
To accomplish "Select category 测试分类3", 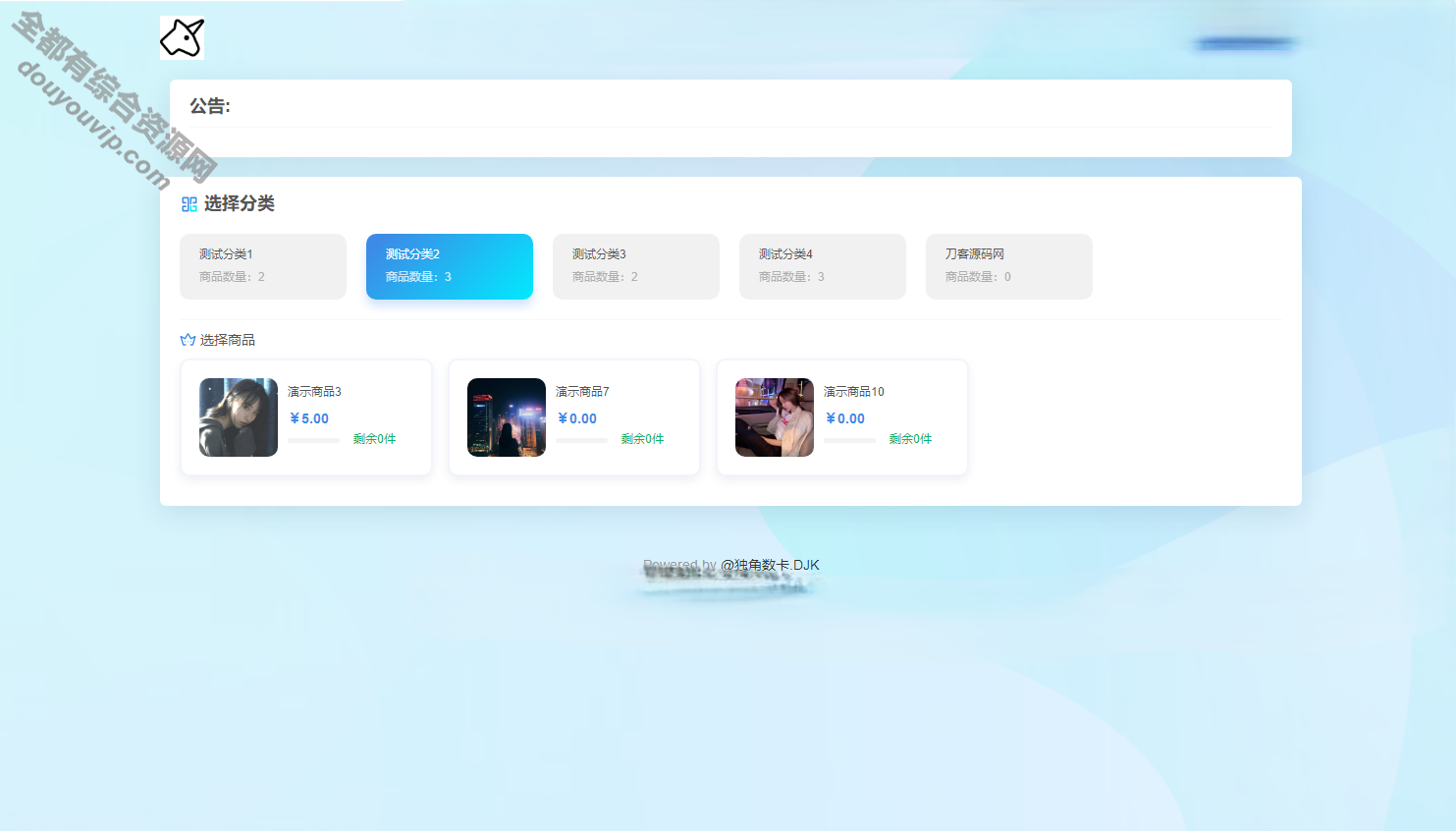I will tap(636, 266).
